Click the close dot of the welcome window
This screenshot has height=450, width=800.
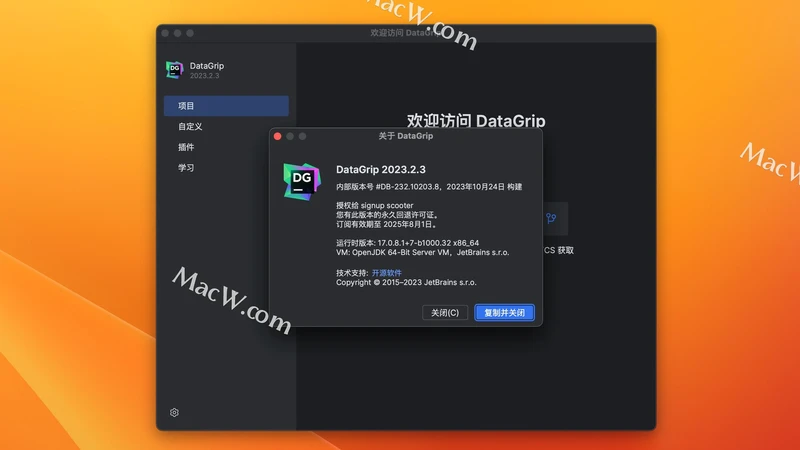click(x=165, y=33)
